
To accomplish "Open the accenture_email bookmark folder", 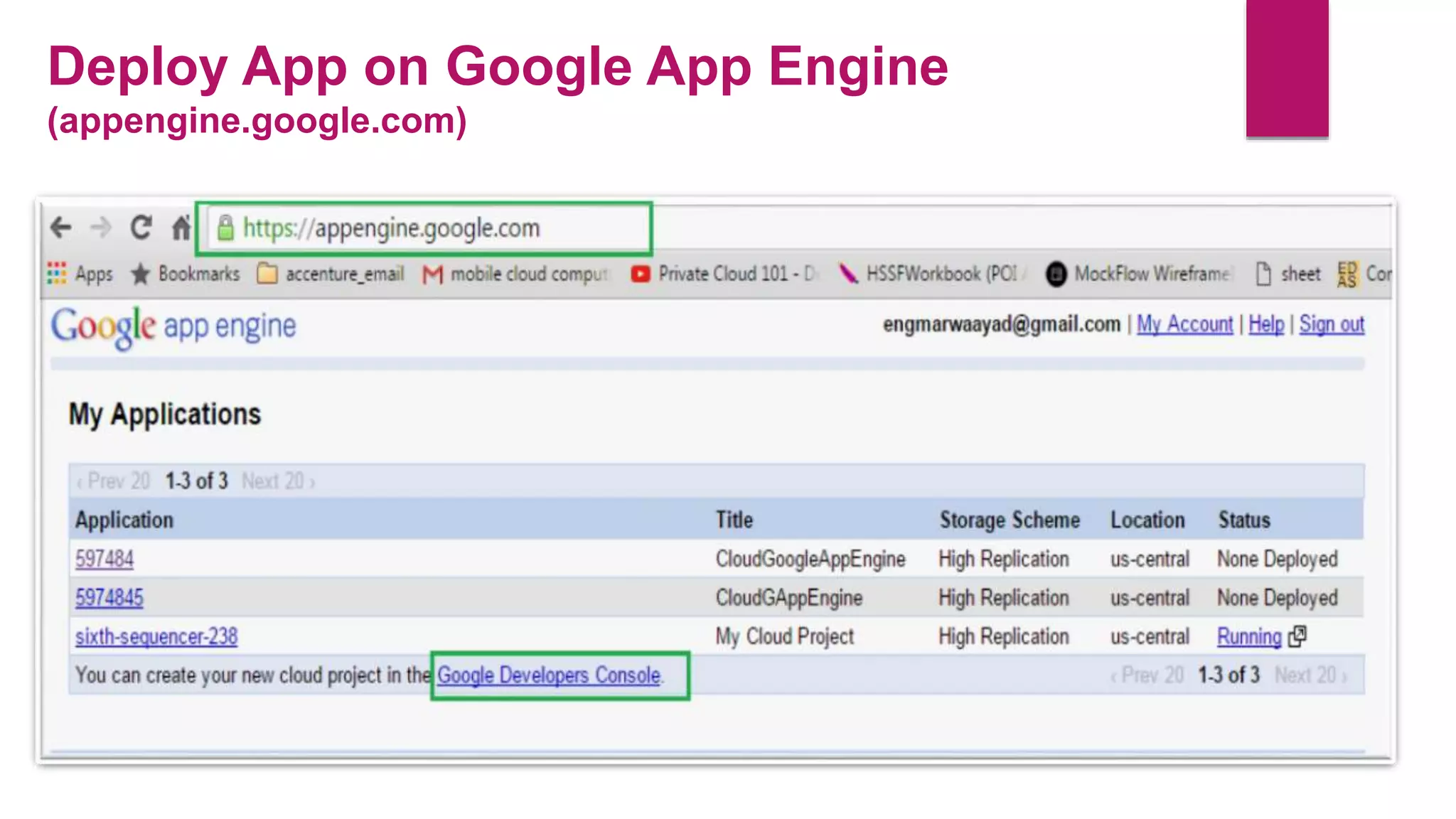I will (331, 274).
